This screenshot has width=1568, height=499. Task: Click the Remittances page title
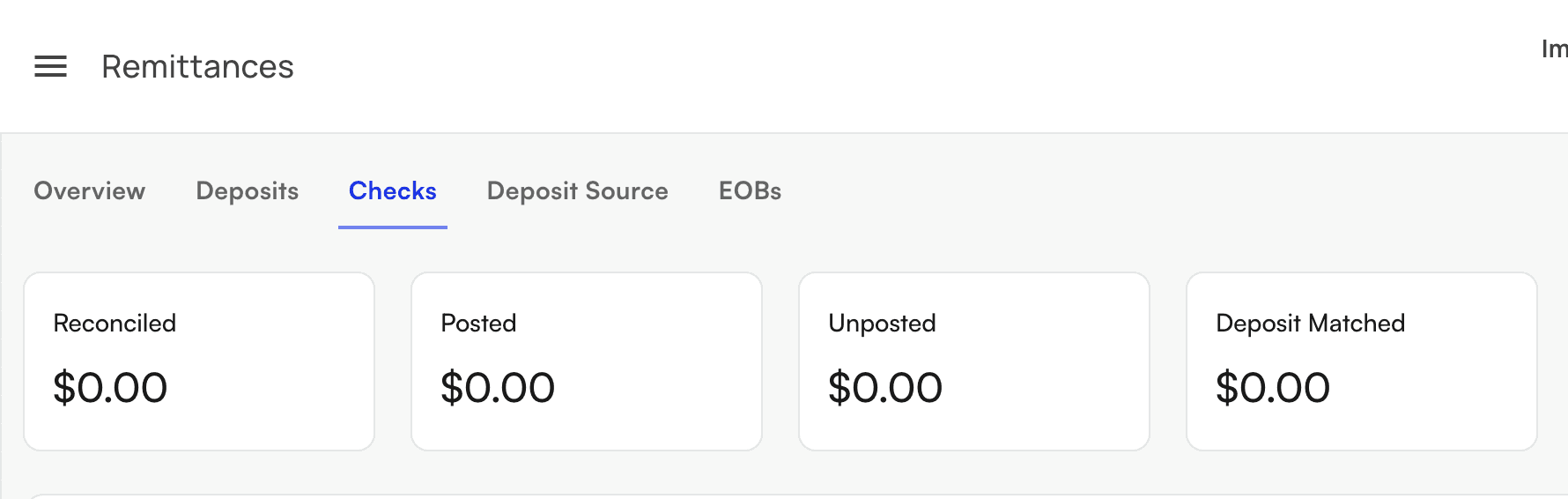(197, 67)
